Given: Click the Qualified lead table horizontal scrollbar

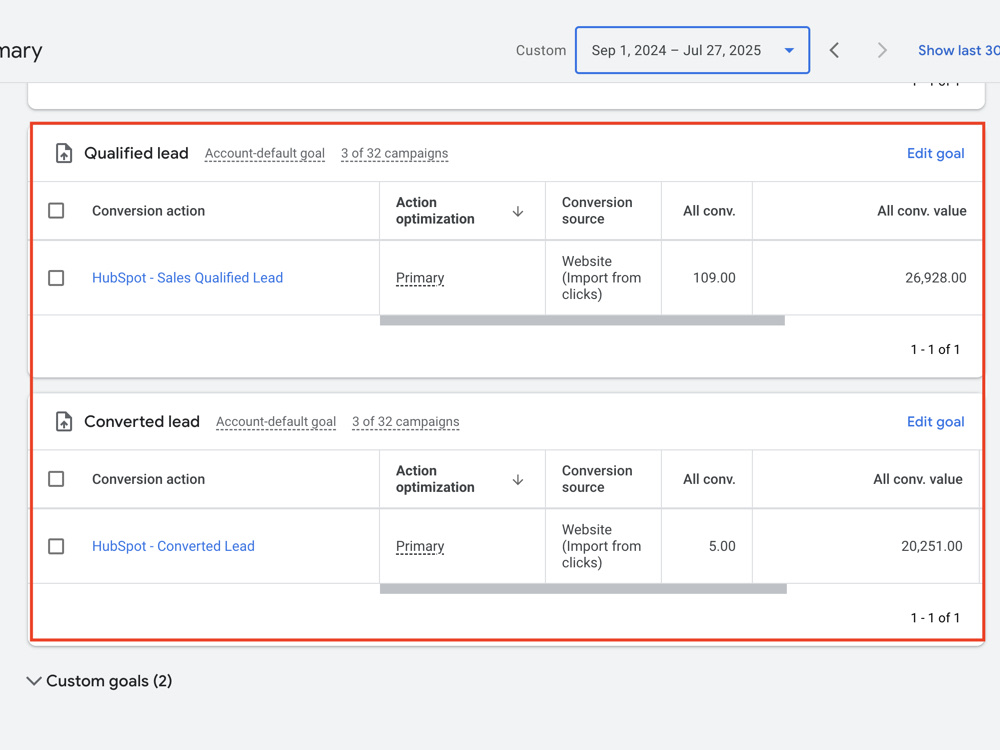Looking at the screenshot, I should (x=582, y=321).
